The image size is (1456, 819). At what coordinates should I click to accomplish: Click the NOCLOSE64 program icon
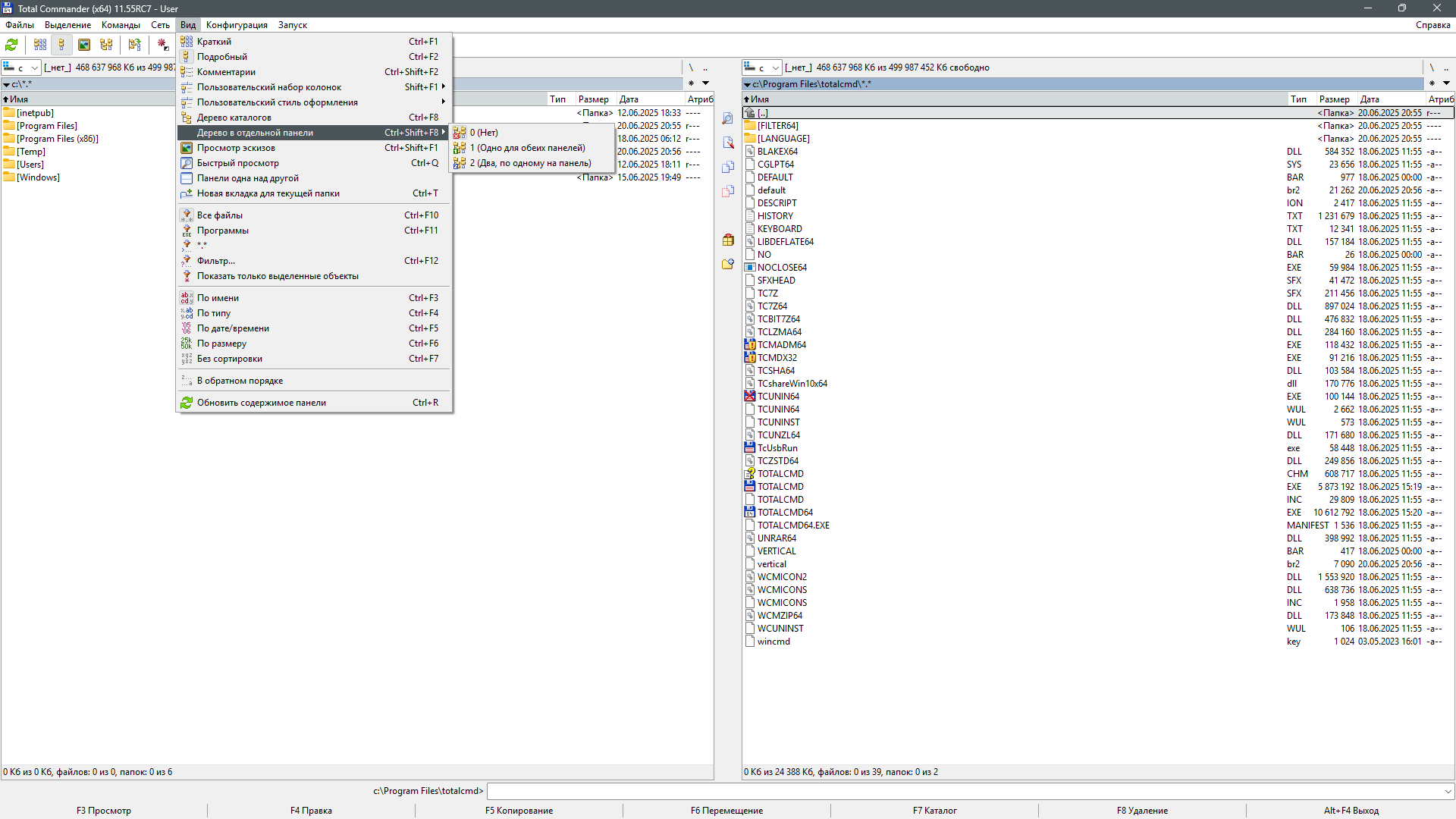tap(750, 268)
